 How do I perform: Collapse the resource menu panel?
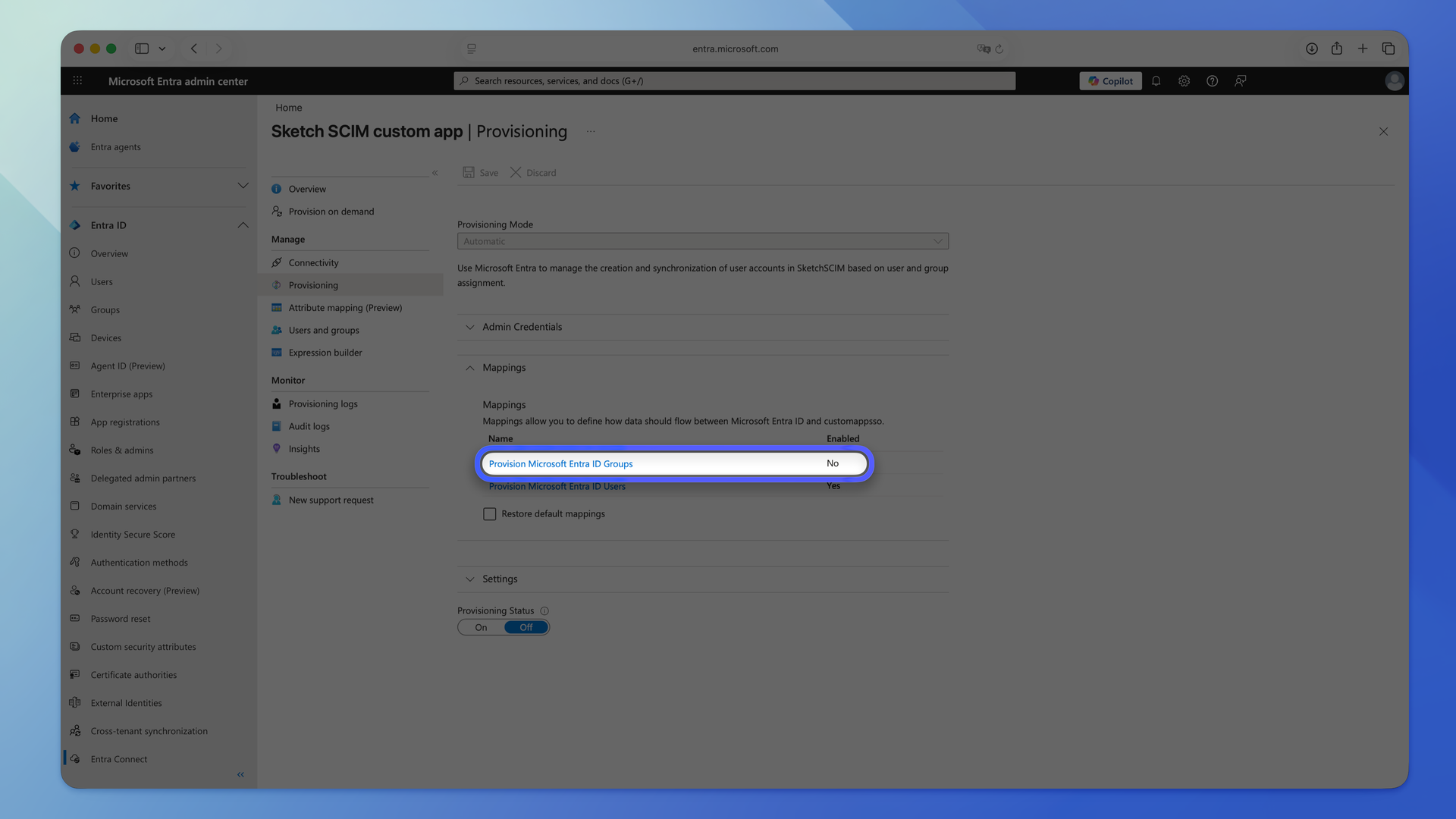[435, 173]
